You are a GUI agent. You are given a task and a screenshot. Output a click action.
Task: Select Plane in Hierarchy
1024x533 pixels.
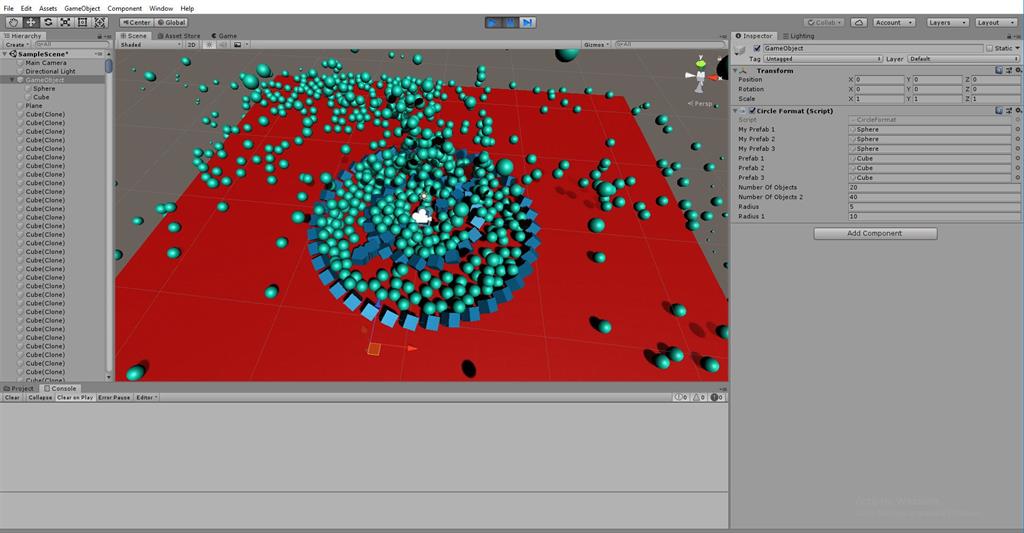click(34, 105)
